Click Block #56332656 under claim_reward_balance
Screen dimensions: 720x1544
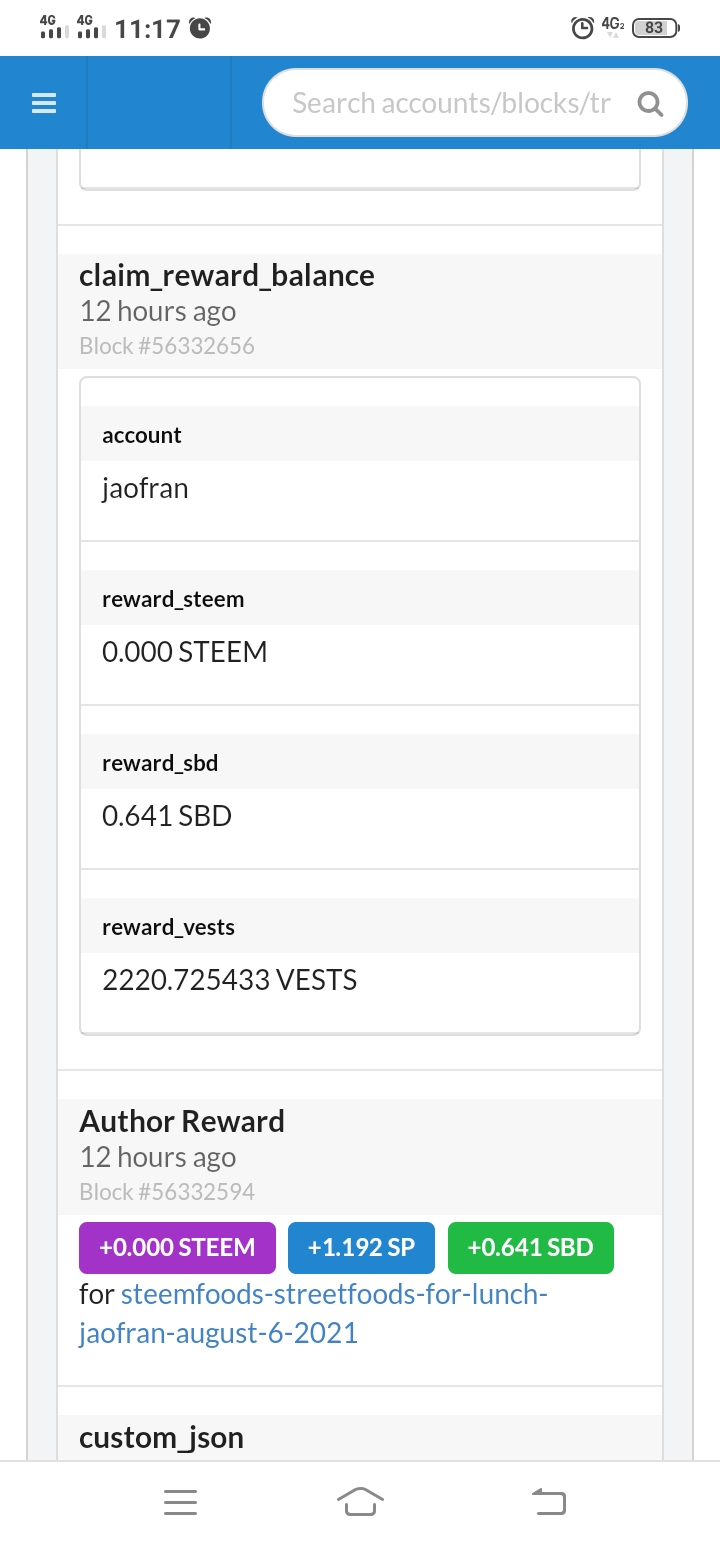[x=167, y=346]
